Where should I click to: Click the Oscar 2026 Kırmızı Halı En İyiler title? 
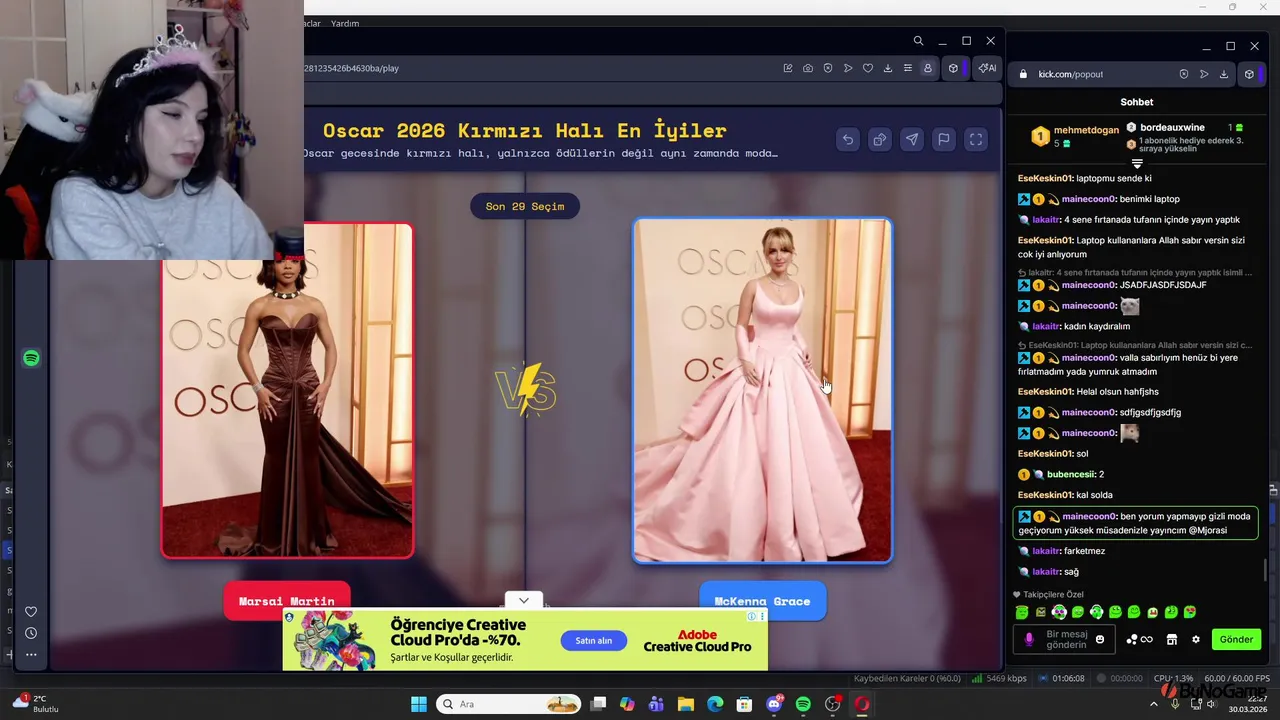[525, 130]
